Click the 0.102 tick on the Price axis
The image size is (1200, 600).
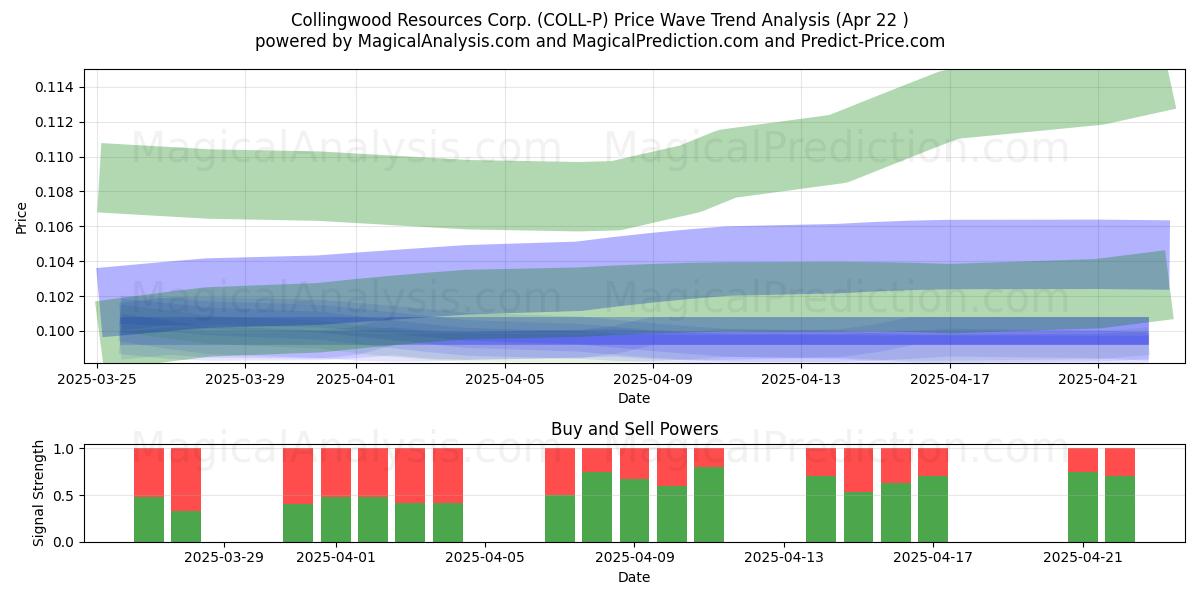click(x=55, y=297)
